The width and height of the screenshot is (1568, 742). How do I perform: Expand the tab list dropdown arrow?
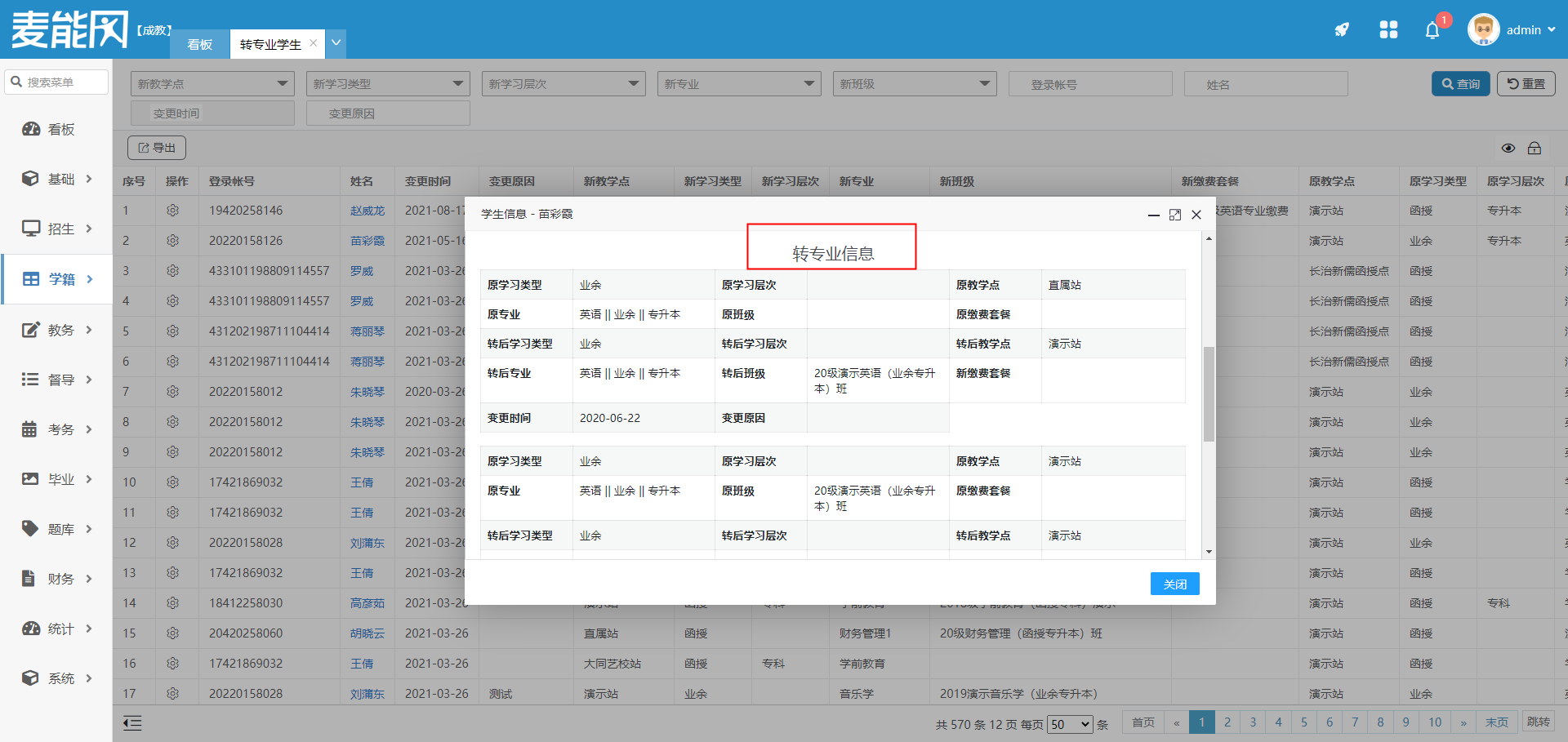pyautogui.click(x=336, y=43)
